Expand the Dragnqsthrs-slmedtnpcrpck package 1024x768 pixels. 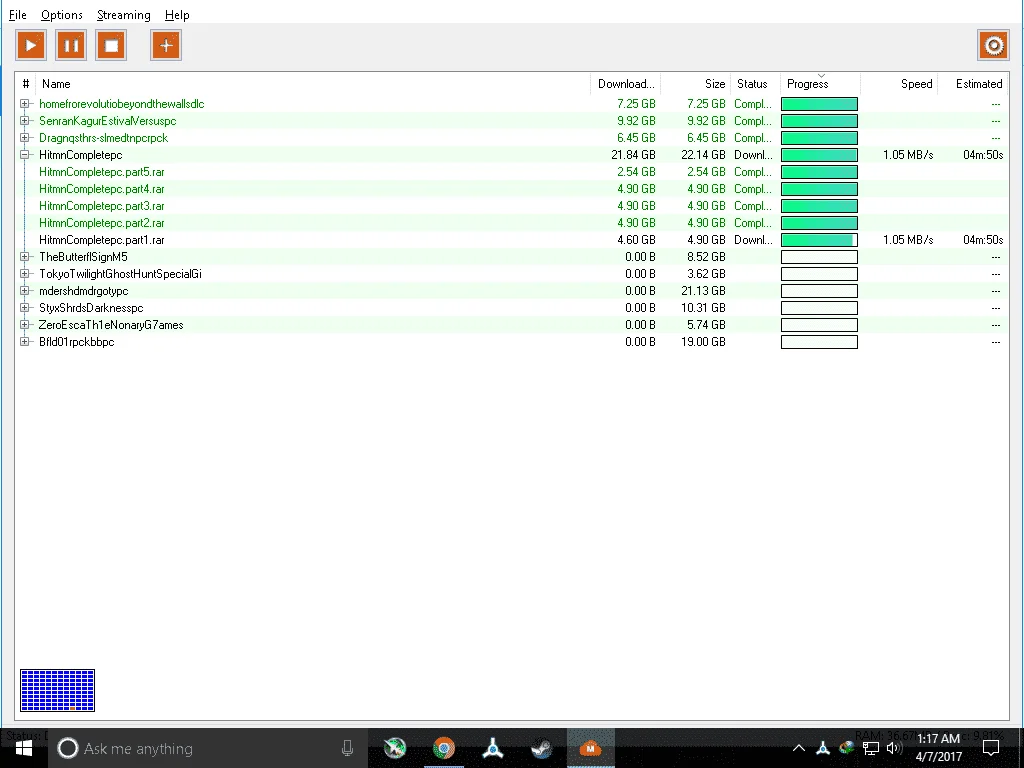point(25,138)
